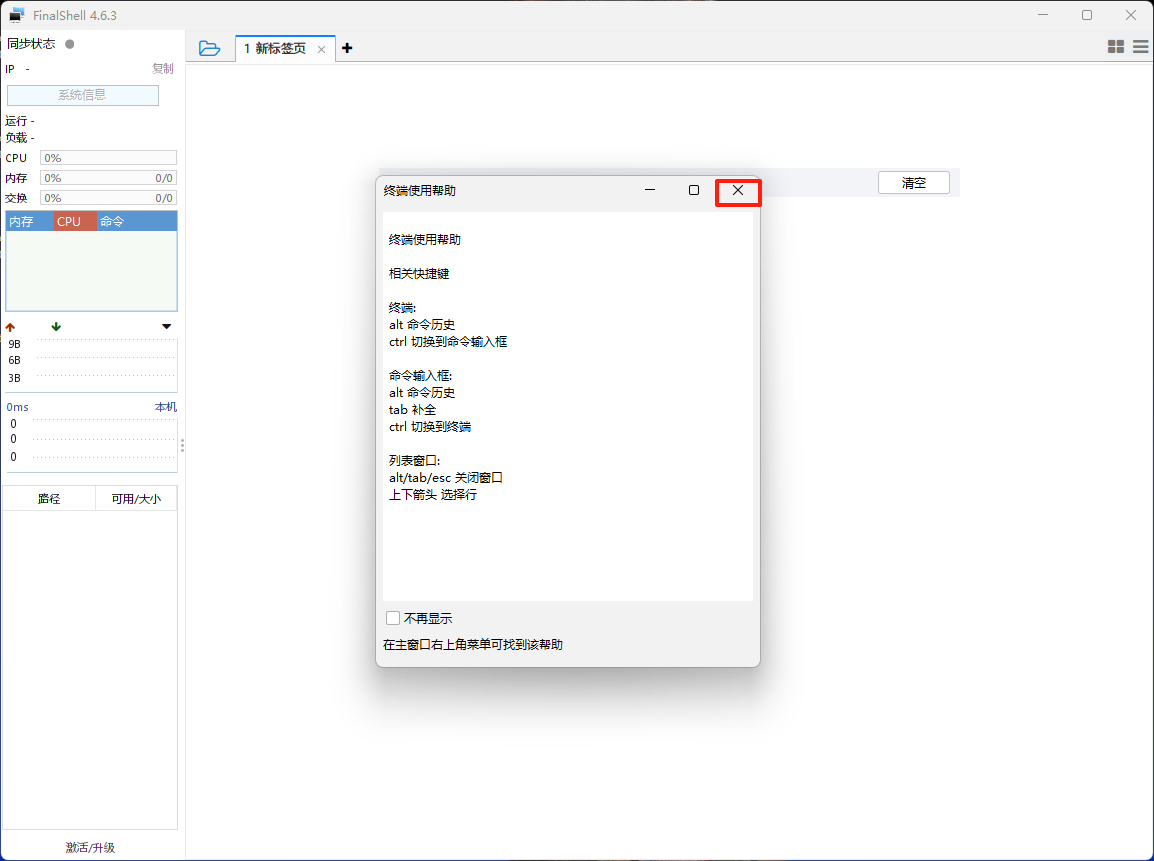The height and width of the screenshot is (861, 1154).
Task: Click the 0ms latency value
Action: pyautogui.click(x=18, y=407)
